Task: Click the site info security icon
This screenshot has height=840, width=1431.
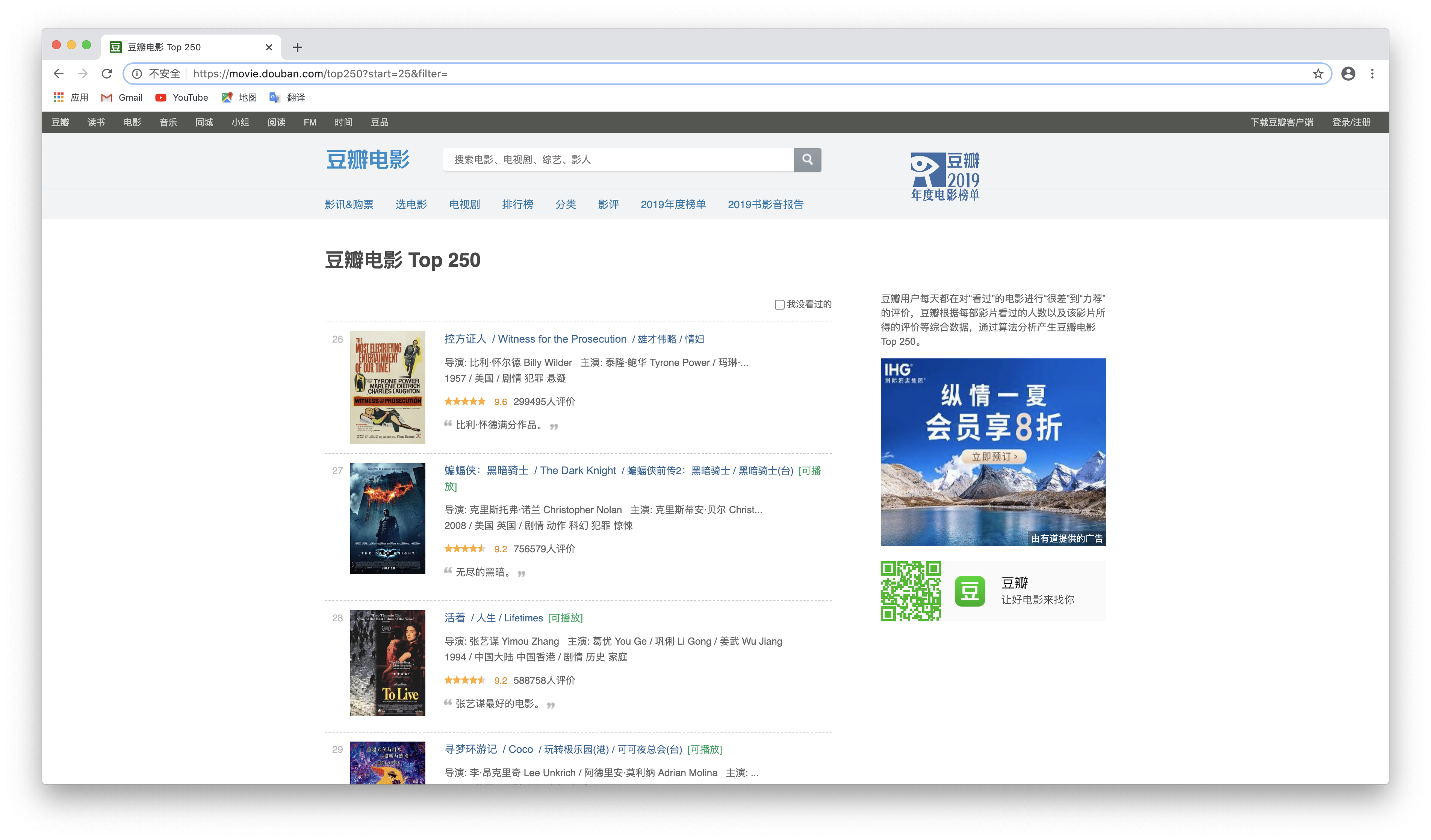Action: click(x=137, y=74)
